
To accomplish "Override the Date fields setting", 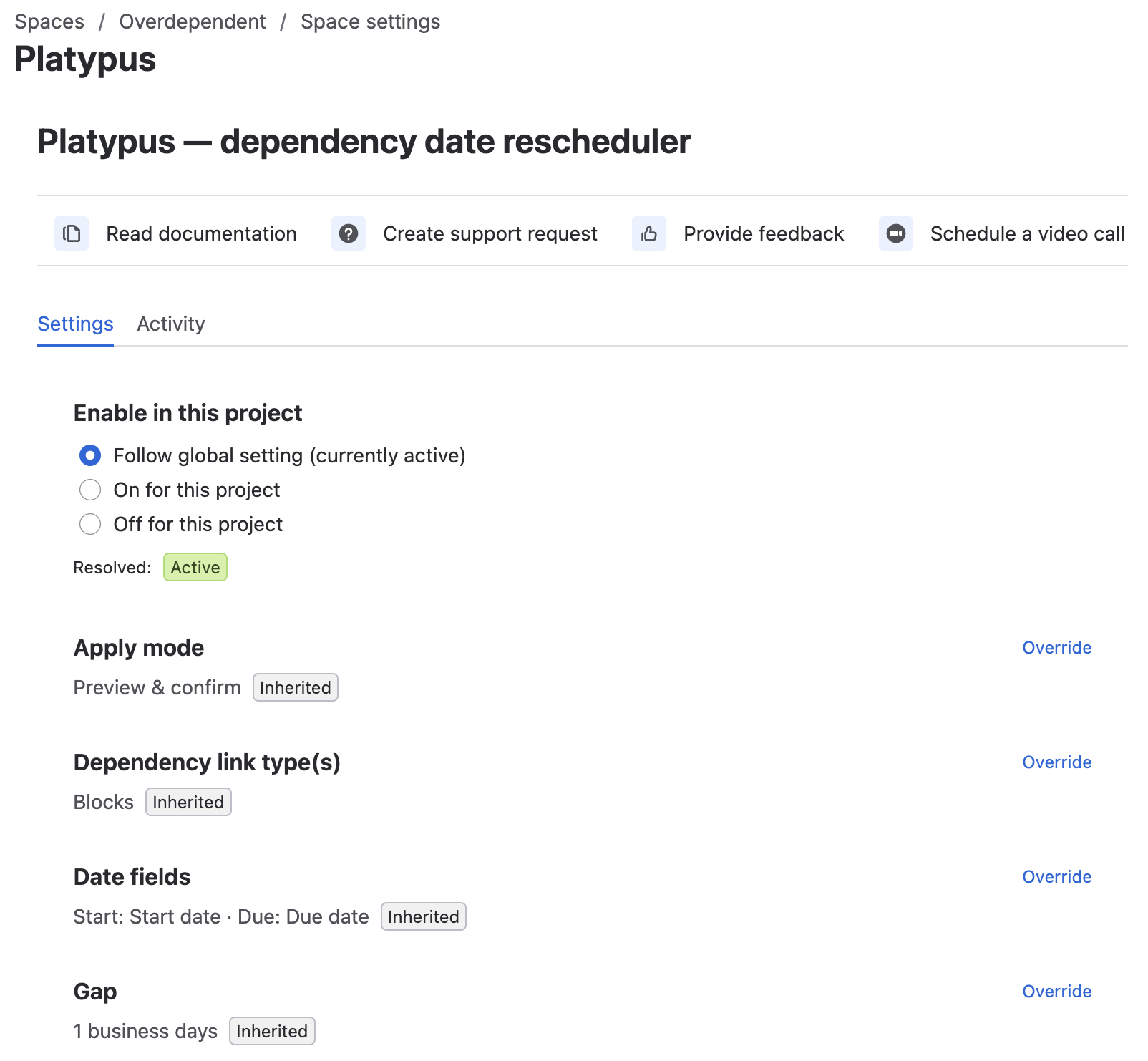I will [x=1056, y=876].
